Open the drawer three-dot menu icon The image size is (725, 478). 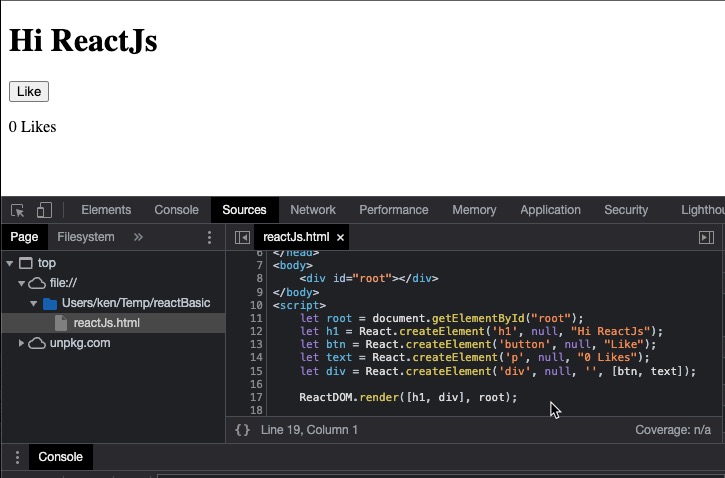[17, 457]
